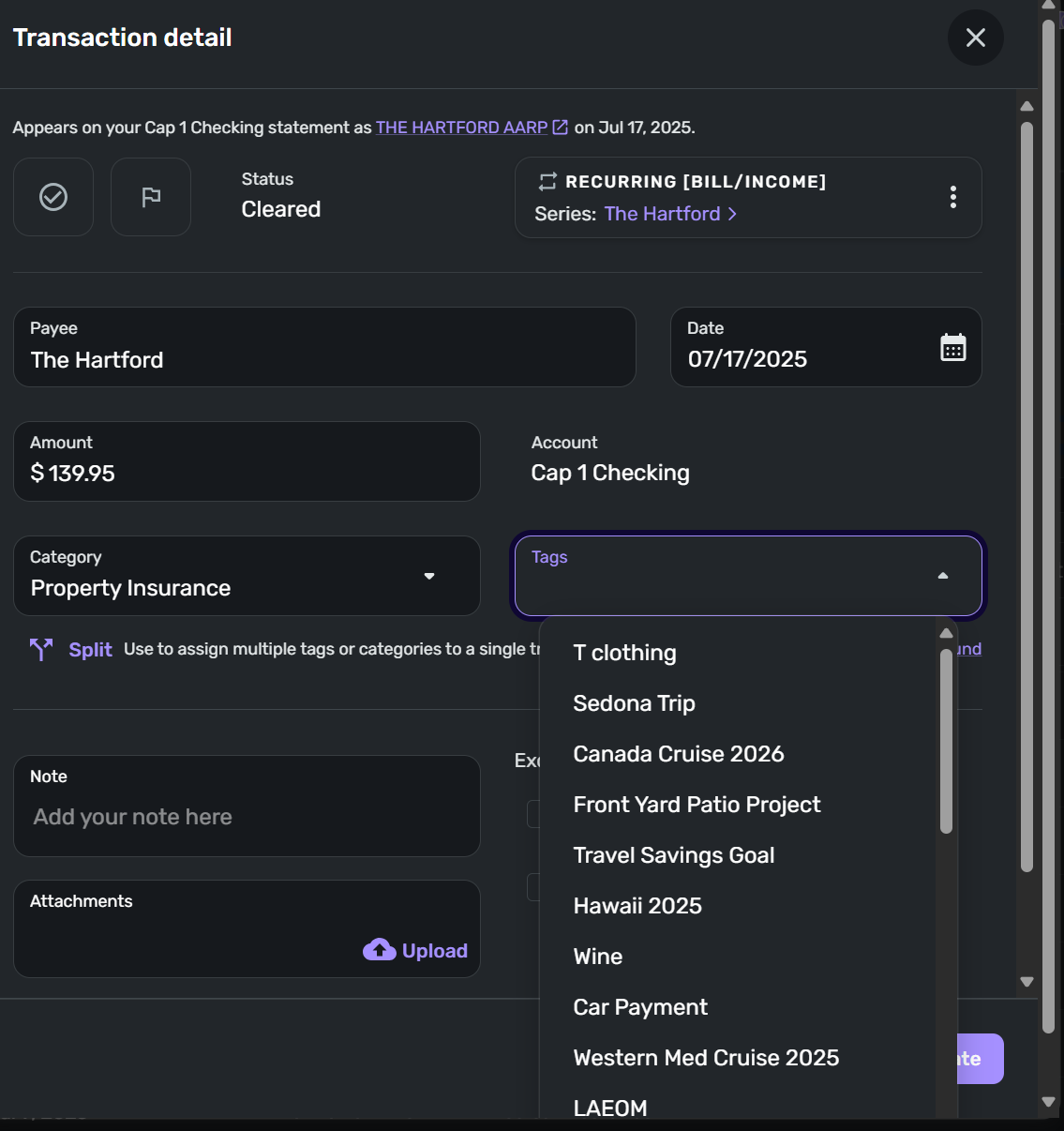Click the external link icon after AARP
The image size is (1064, 1131).
pyautogui.click(x=561, y=128)
